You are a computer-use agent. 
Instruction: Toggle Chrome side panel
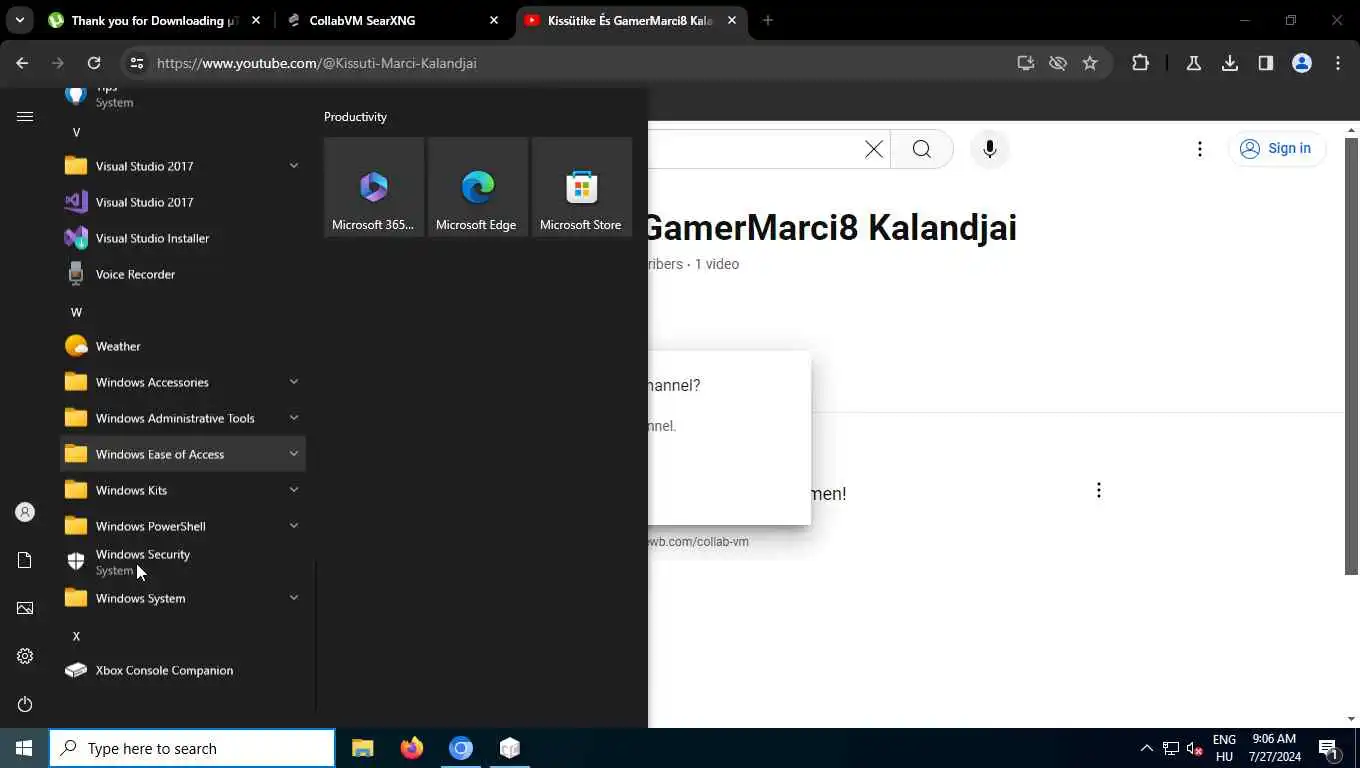(1266, 63)
